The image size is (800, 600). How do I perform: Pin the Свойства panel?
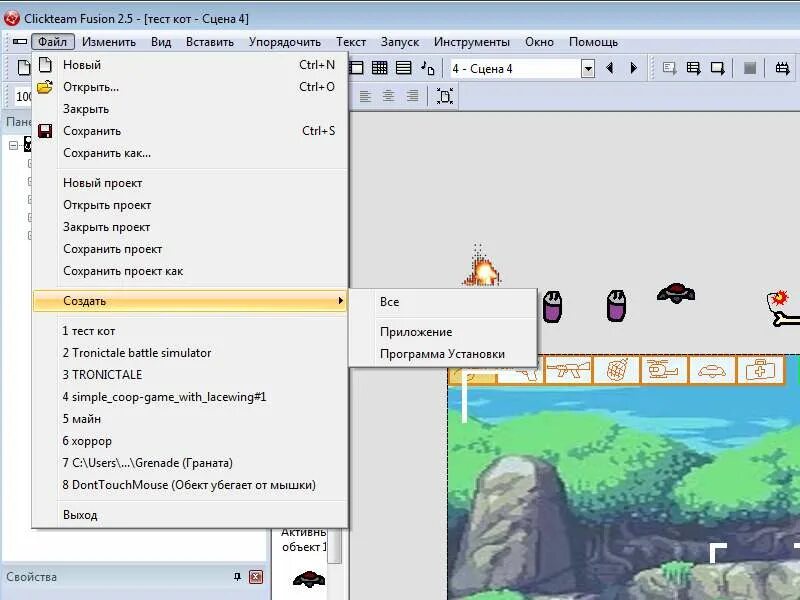pyautogui.click(x=237, y=577)
